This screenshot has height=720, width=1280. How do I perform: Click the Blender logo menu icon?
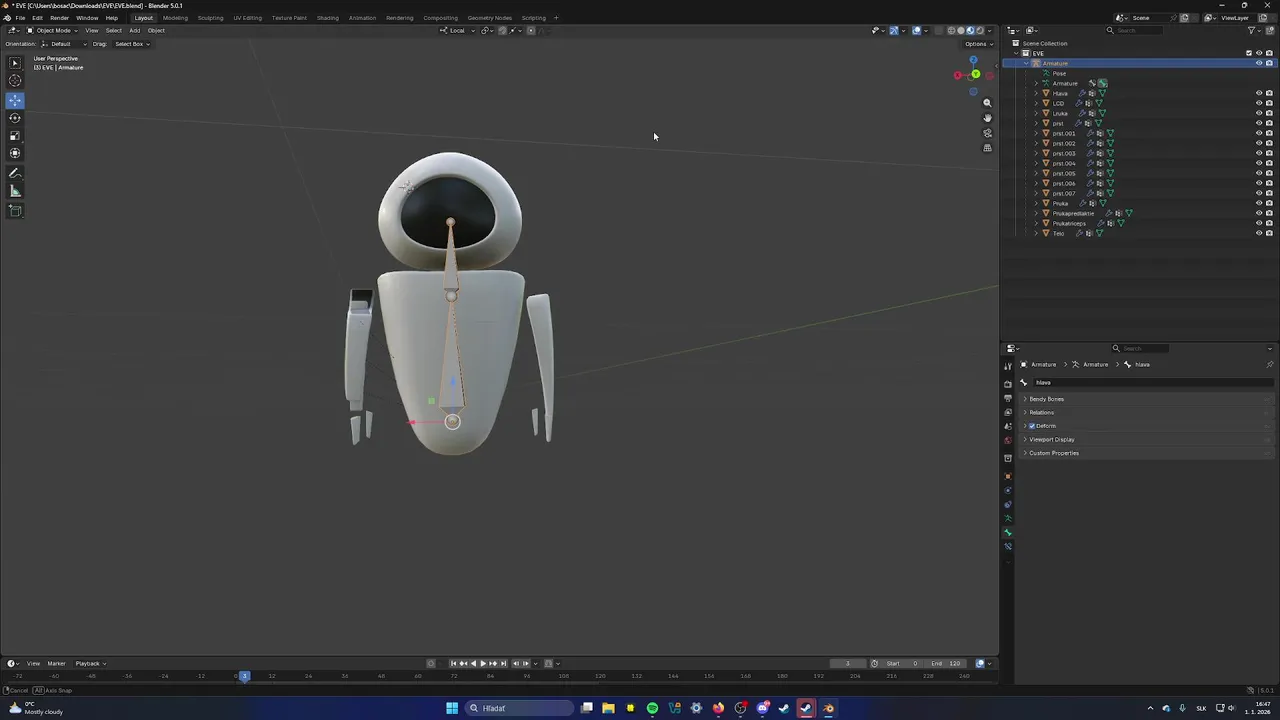point(7,18)
